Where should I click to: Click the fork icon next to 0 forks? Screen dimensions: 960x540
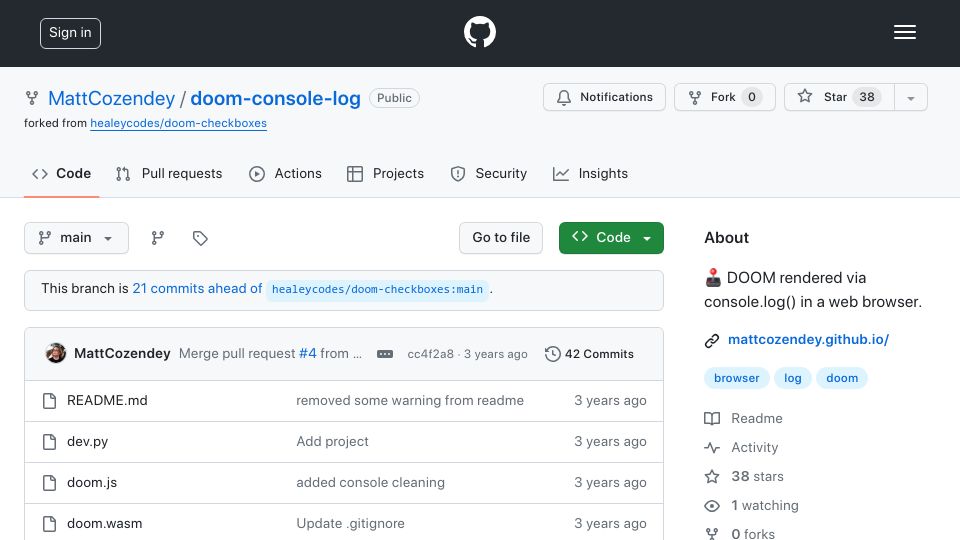tap(711, 534)
